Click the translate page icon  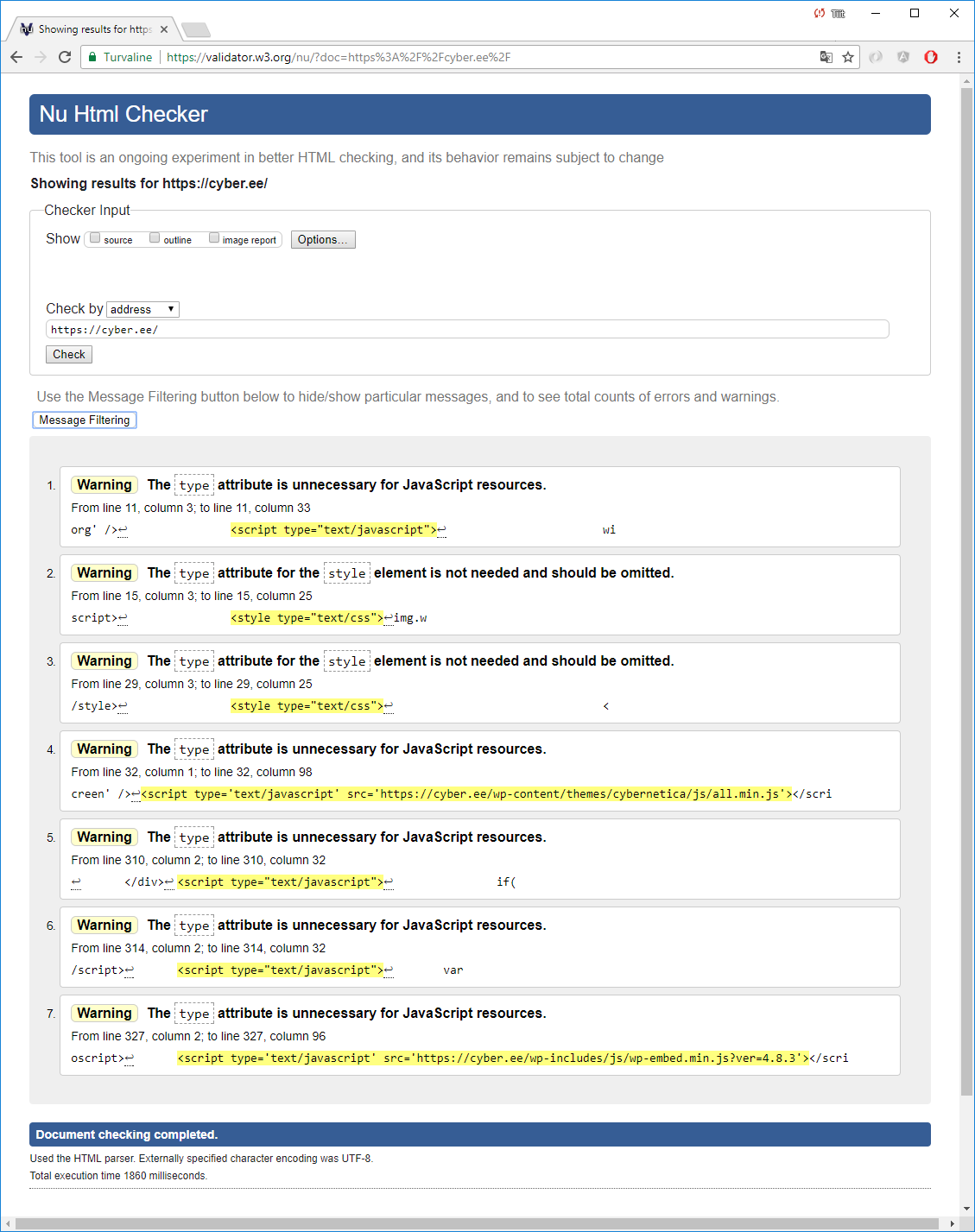826,57
